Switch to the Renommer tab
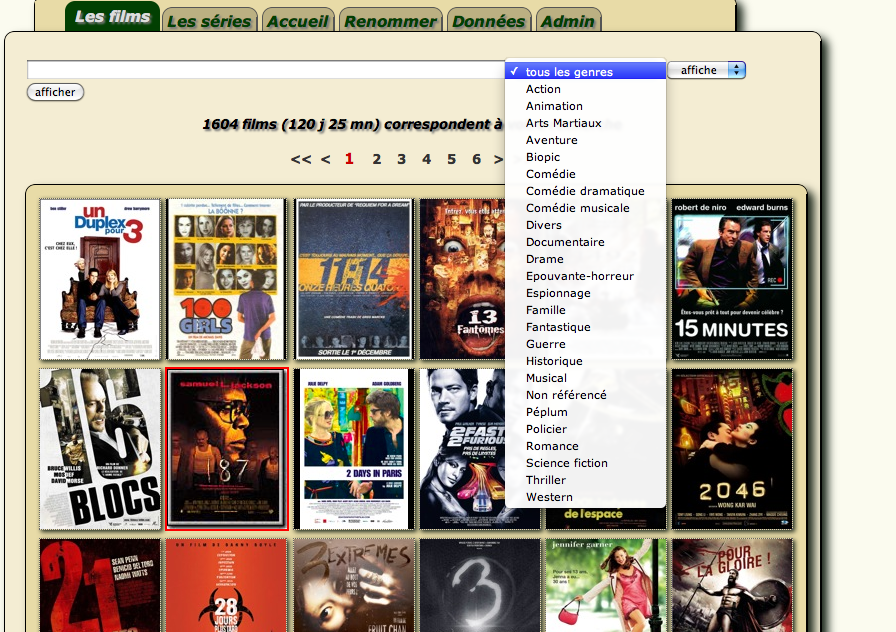The height and width of the screenshot is (632, 896). pos(390,21)
